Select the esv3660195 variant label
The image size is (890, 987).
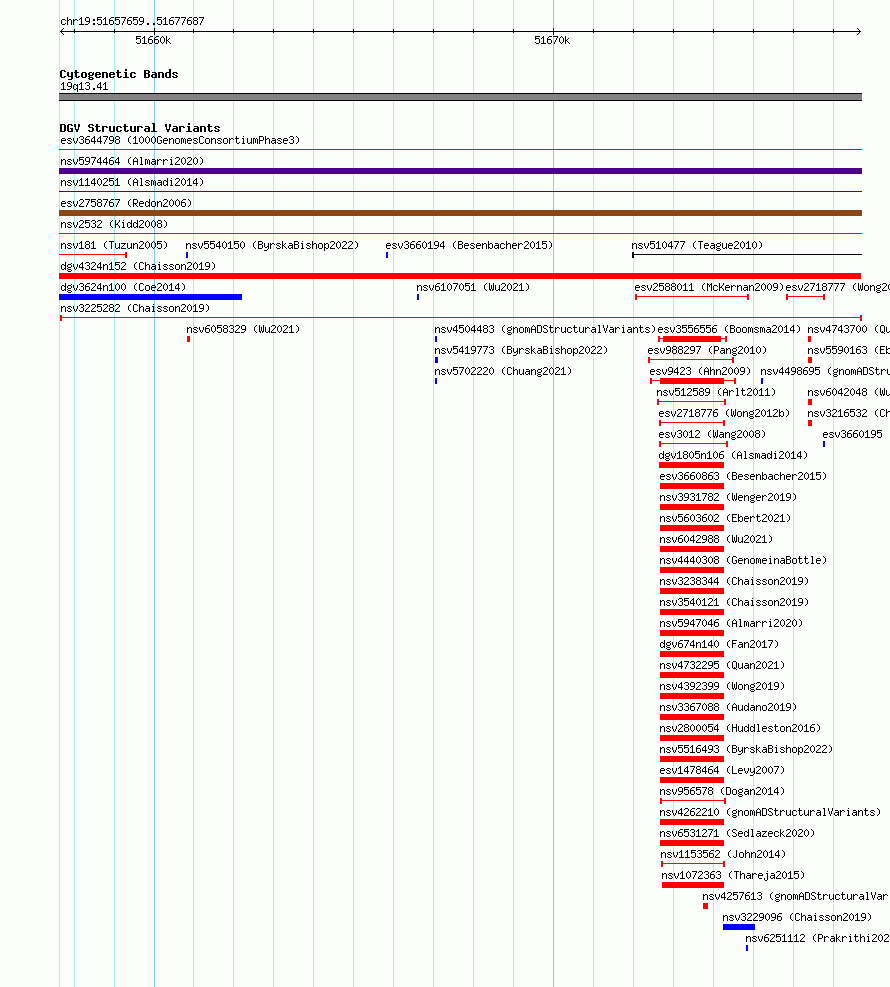(x=852, y=434)
